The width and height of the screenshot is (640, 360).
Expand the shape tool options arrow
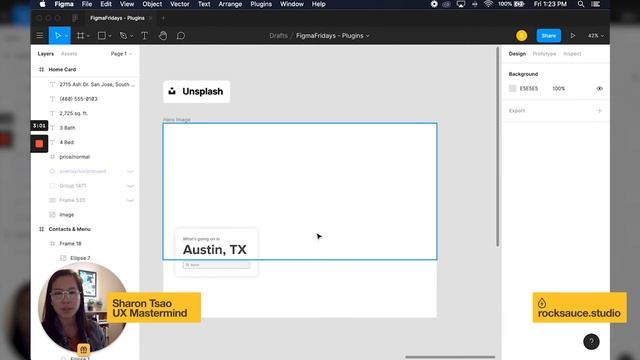pos(109,36)
